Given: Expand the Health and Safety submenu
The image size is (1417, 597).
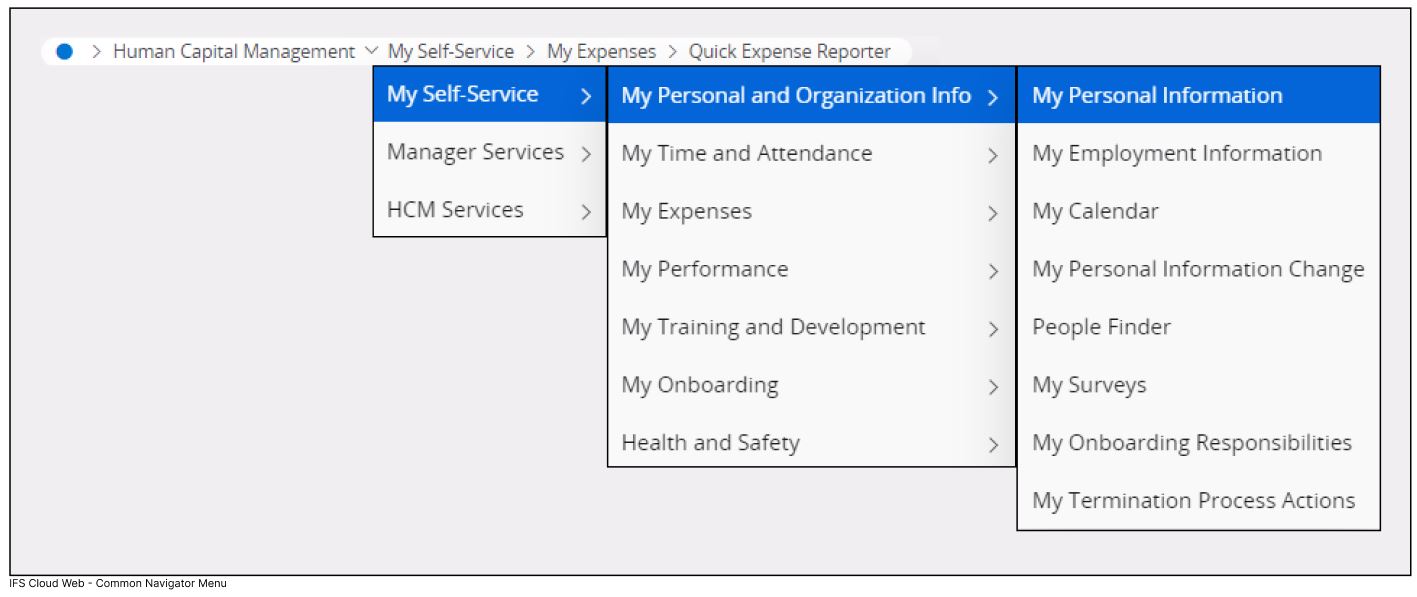Looking at the screenshot, I should [x=992, y=443].
